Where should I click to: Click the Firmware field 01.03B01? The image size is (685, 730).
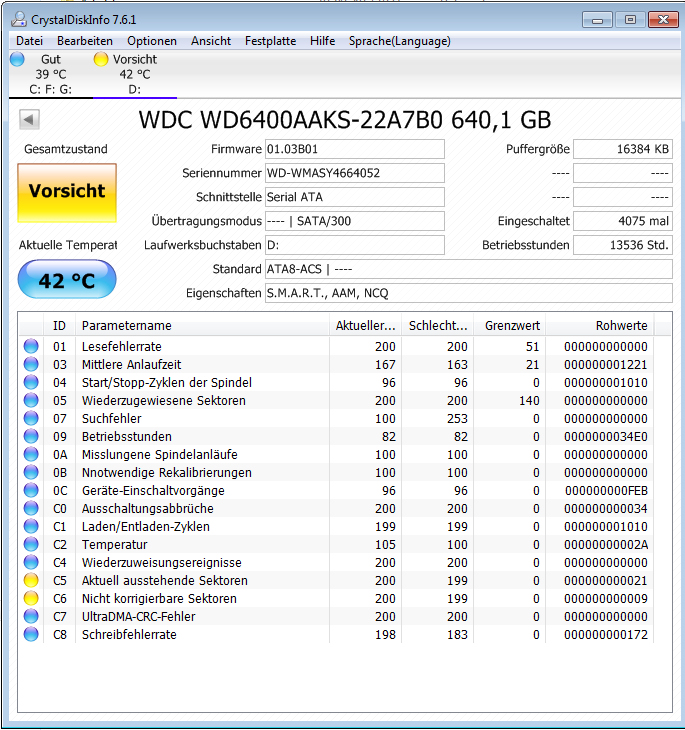[354, 149]
